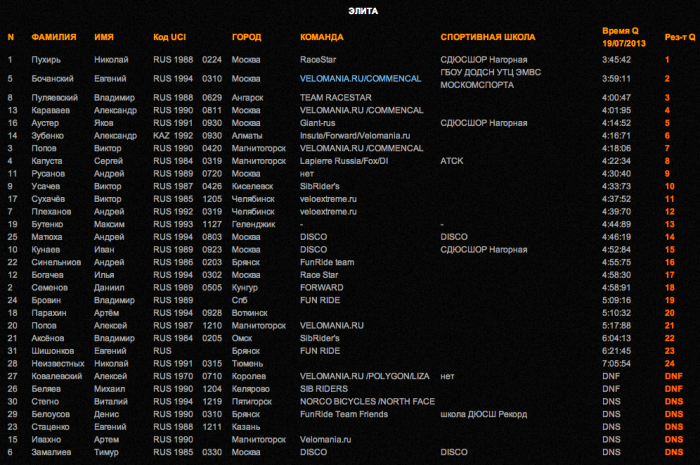Select the surname Неизвестных
Screen dimensions: 700x465
(x=58, y=364)
